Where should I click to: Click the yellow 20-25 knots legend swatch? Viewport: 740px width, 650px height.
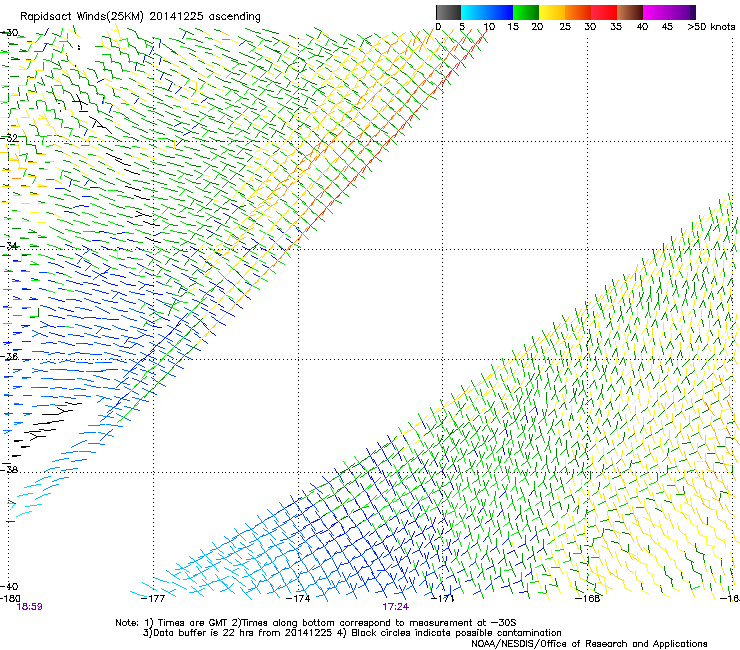point(552,12)
